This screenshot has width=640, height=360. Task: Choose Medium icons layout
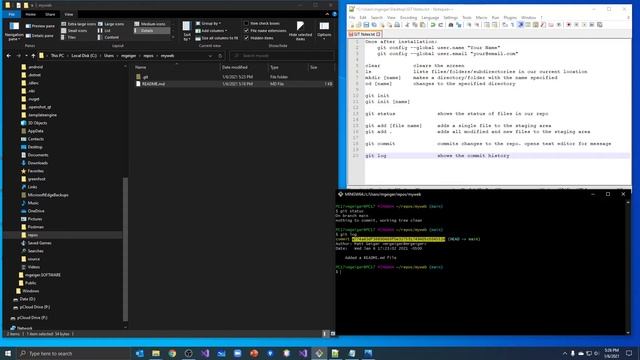point(150,24)
